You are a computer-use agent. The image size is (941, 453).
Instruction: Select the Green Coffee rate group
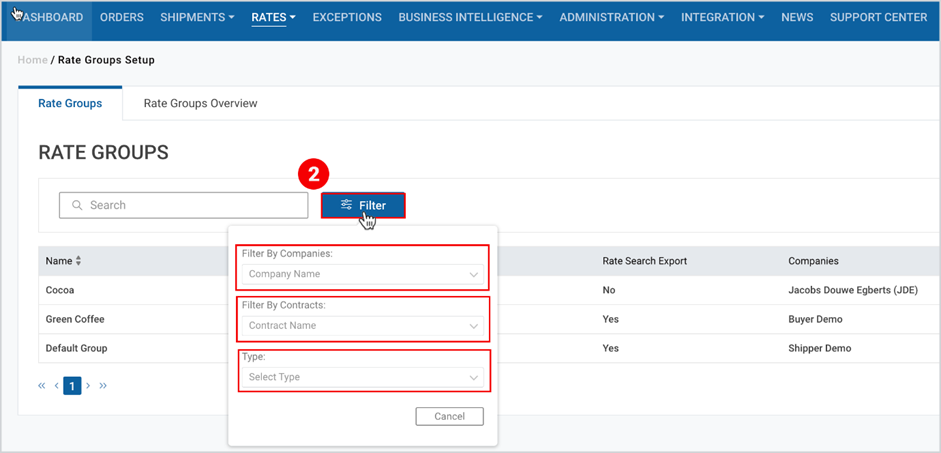click(x=75, y=319)
